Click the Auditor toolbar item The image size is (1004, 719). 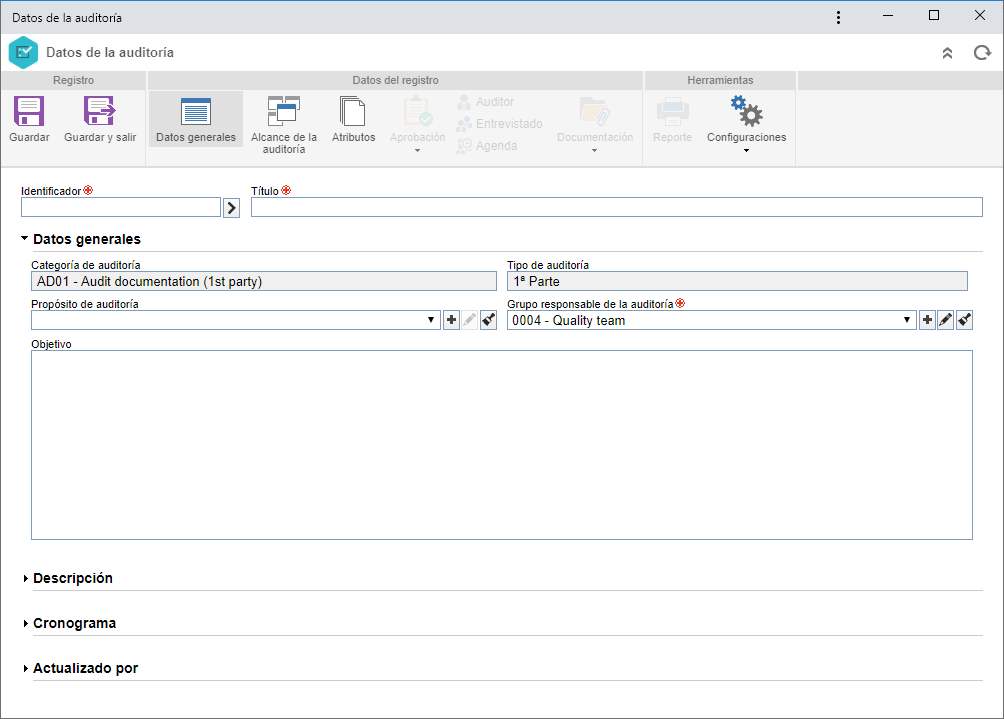[485, 102]
